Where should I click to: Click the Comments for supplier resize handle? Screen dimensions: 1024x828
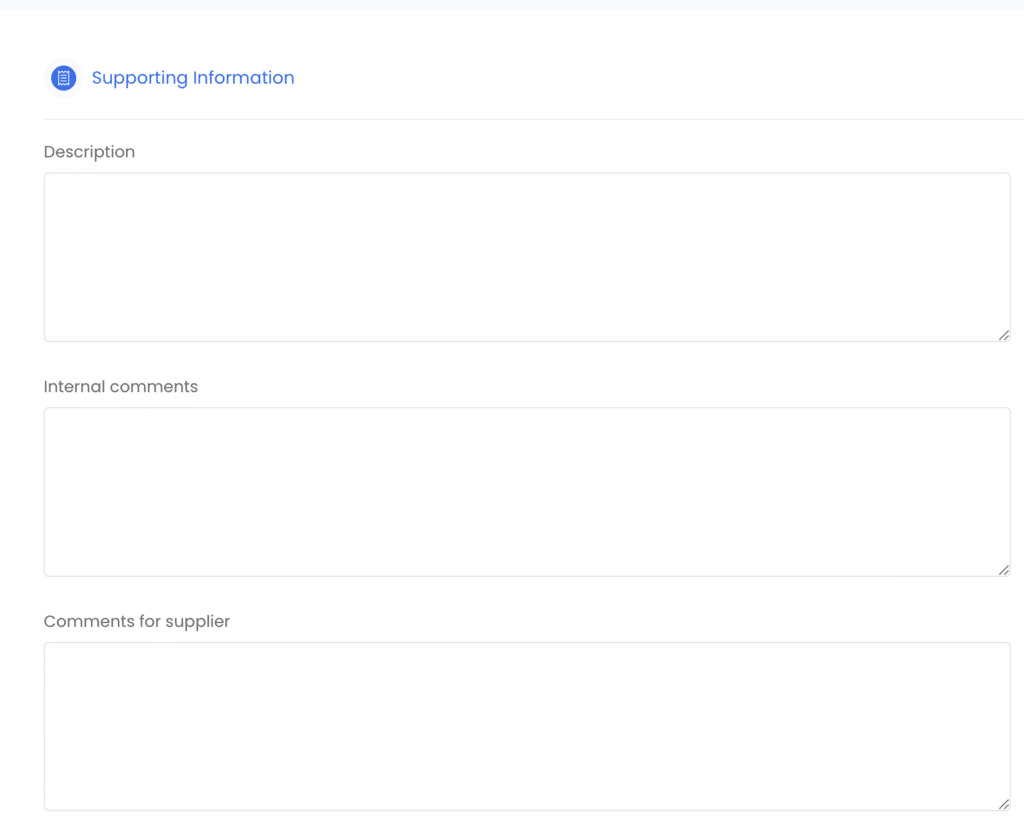point(1004,804)
